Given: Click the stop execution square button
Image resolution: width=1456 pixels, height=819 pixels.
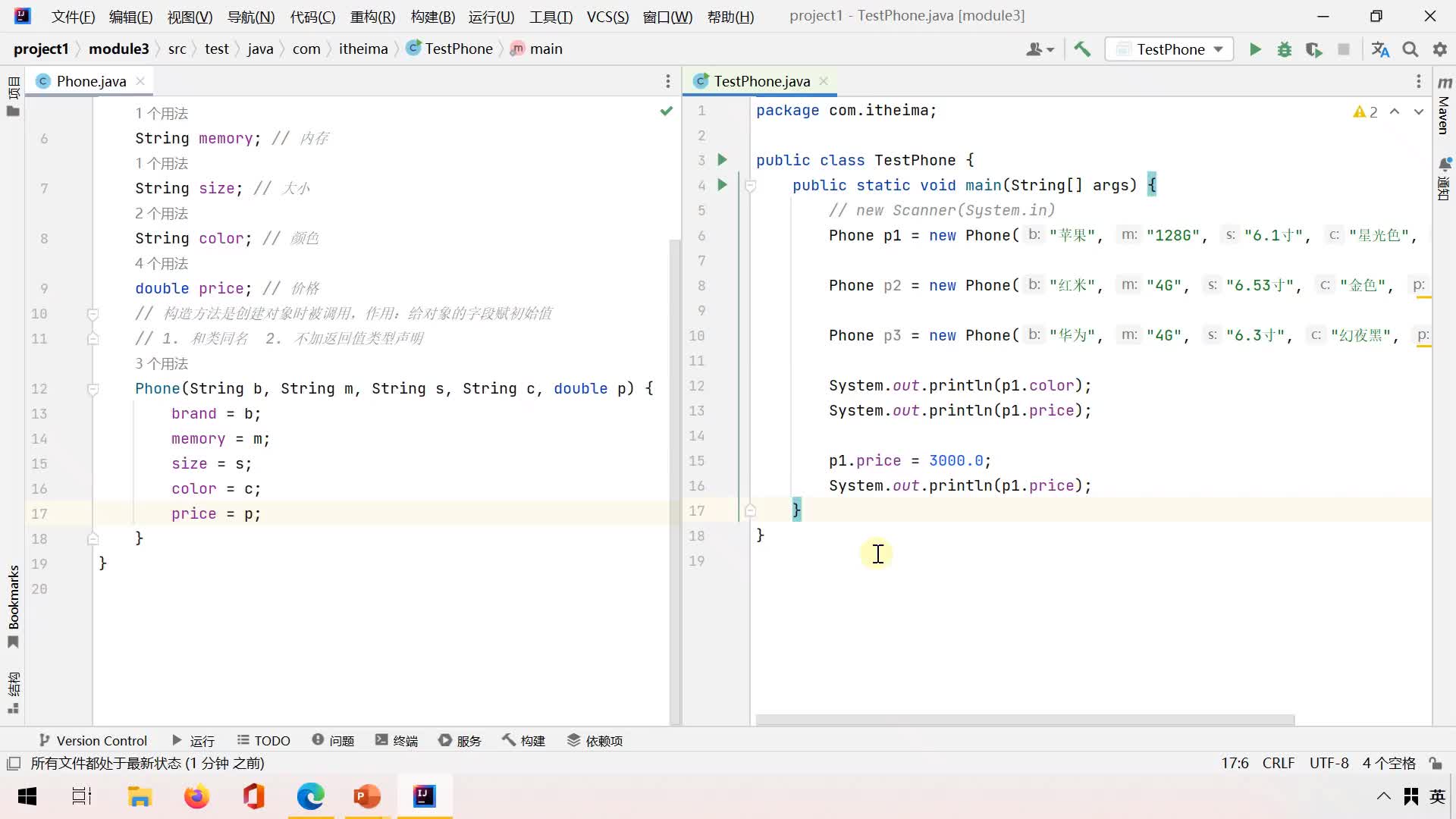Looking at the screenshot, I should pos(1344,49).
